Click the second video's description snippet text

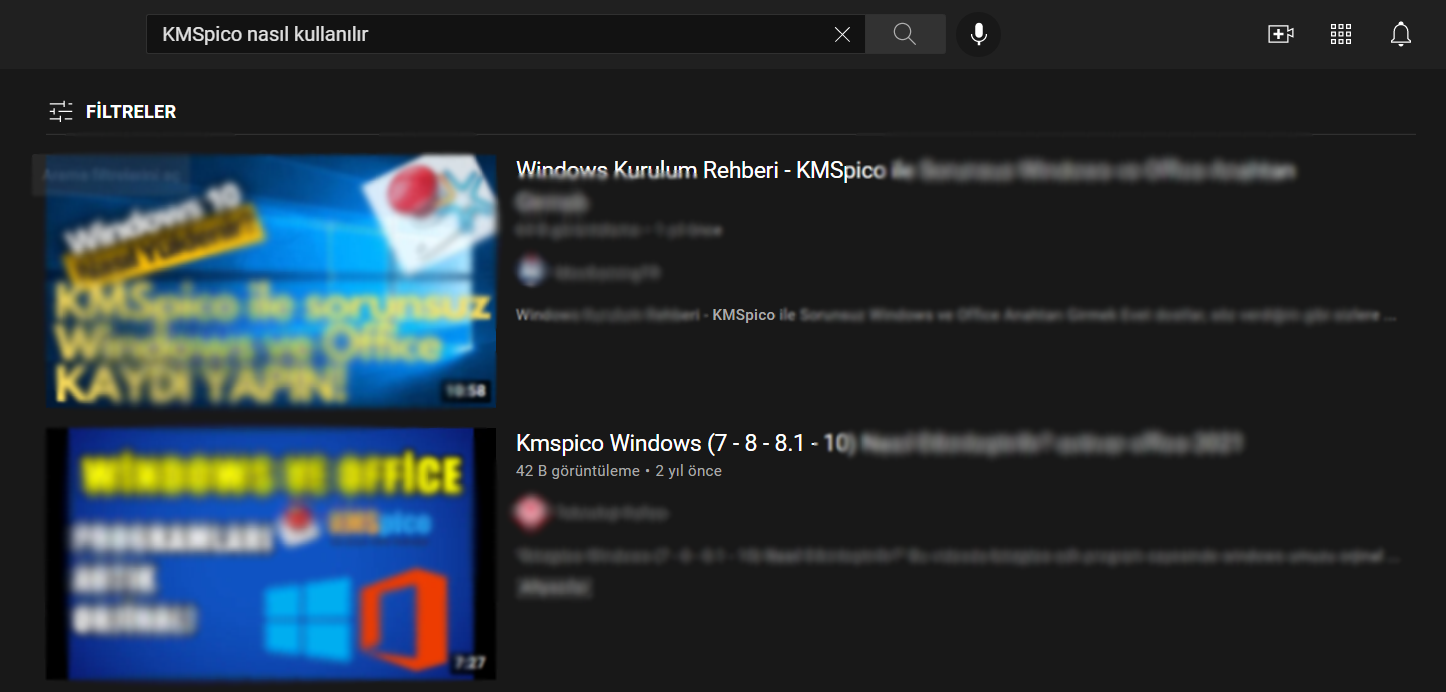[957, 556]
